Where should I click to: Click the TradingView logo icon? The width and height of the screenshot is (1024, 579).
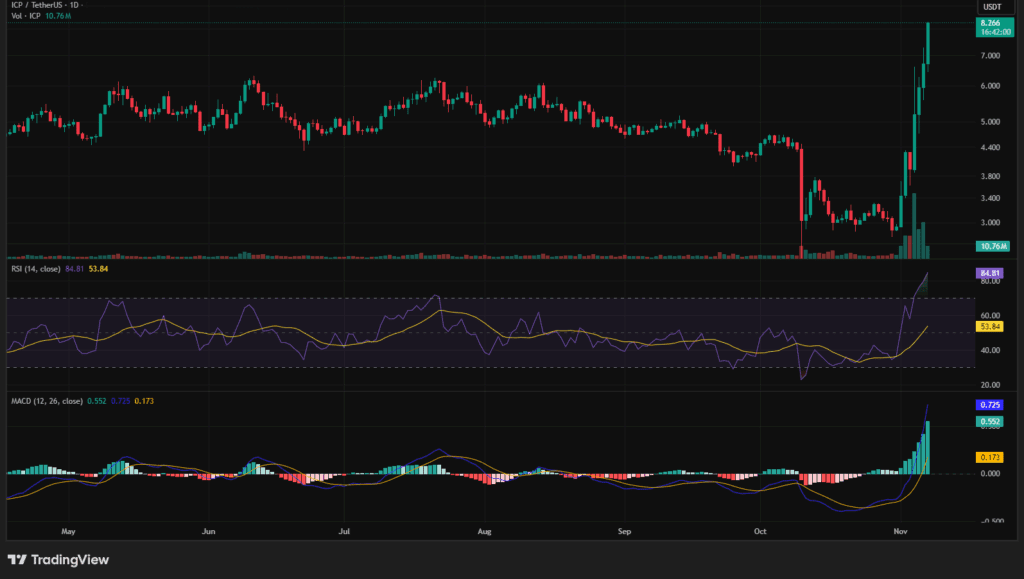pos(17,560)
